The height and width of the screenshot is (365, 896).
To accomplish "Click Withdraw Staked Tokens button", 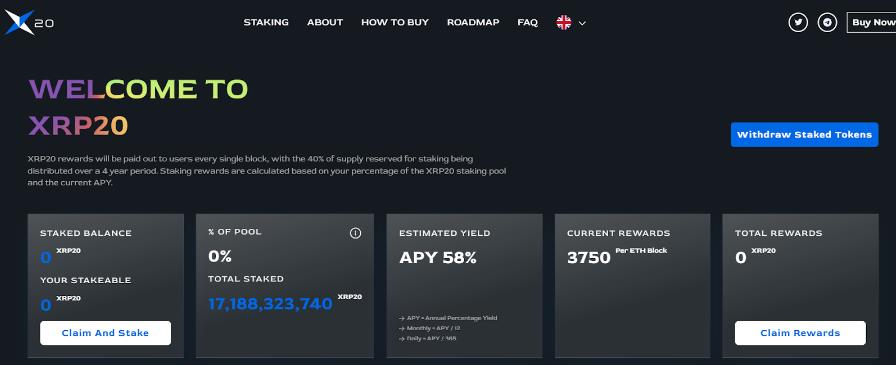I will pos(804,135).
